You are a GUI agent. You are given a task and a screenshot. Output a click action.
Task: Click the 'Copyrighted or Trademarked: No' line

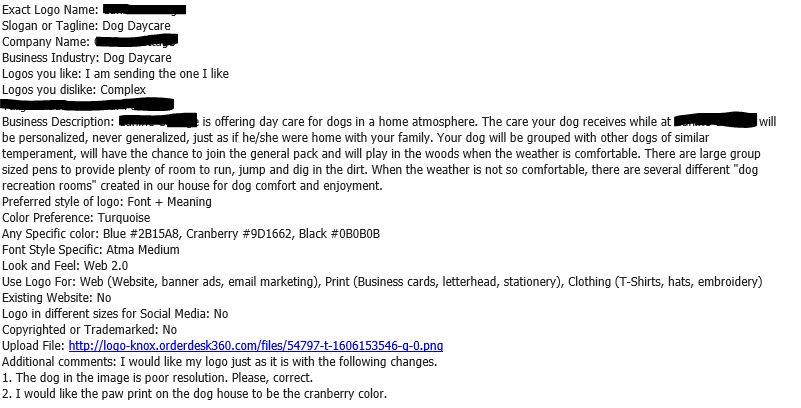89,330
